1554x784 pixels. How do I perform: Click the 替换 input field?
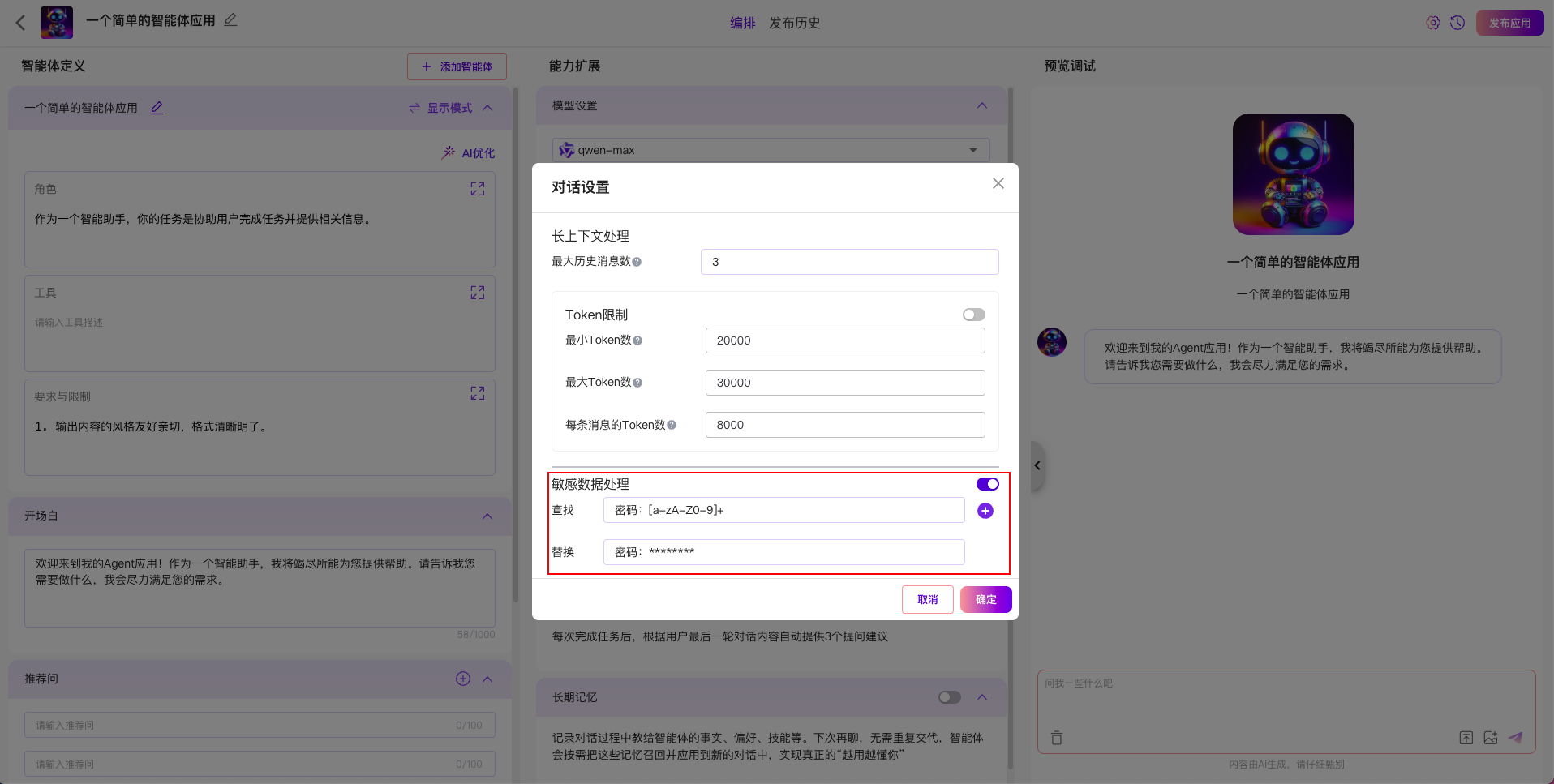pos(783,552)
